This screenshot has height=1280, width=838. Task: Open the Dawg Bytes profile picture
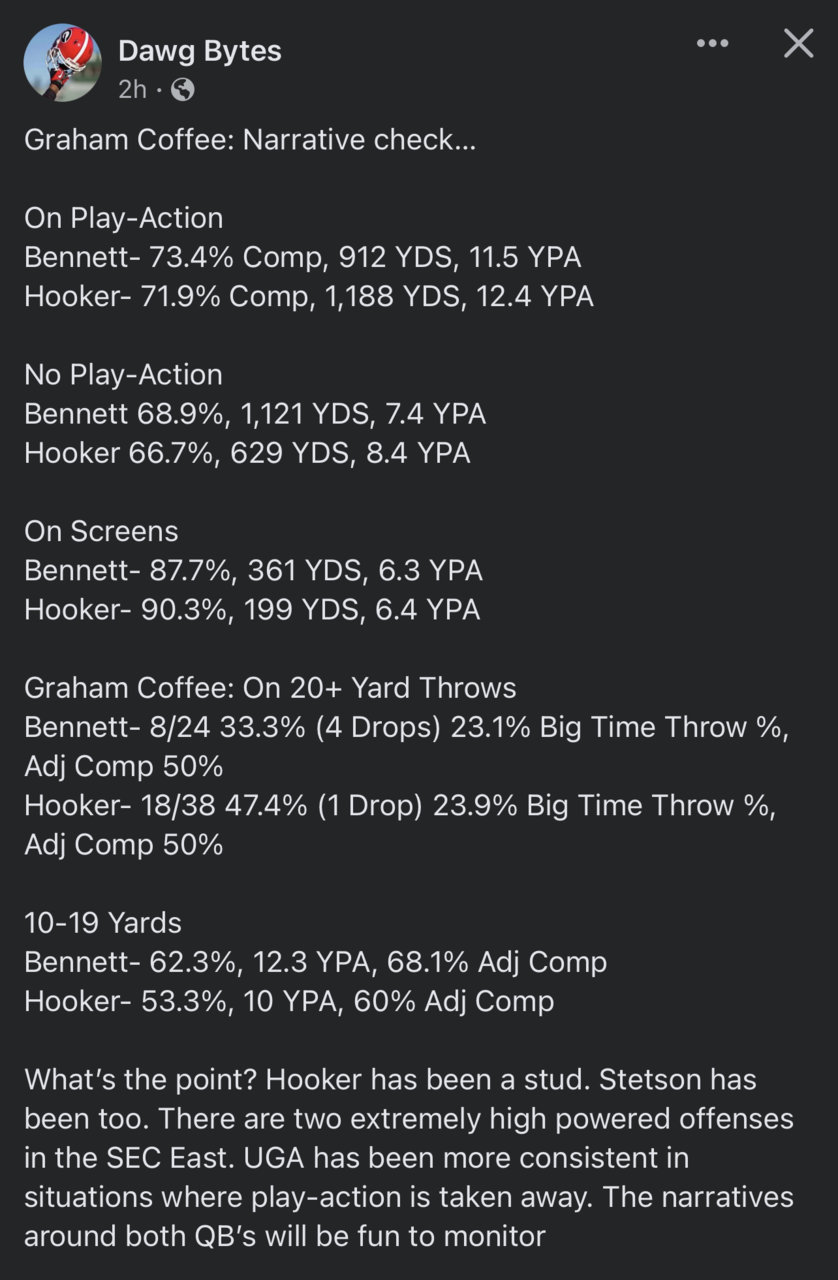[x=62, y=62]
